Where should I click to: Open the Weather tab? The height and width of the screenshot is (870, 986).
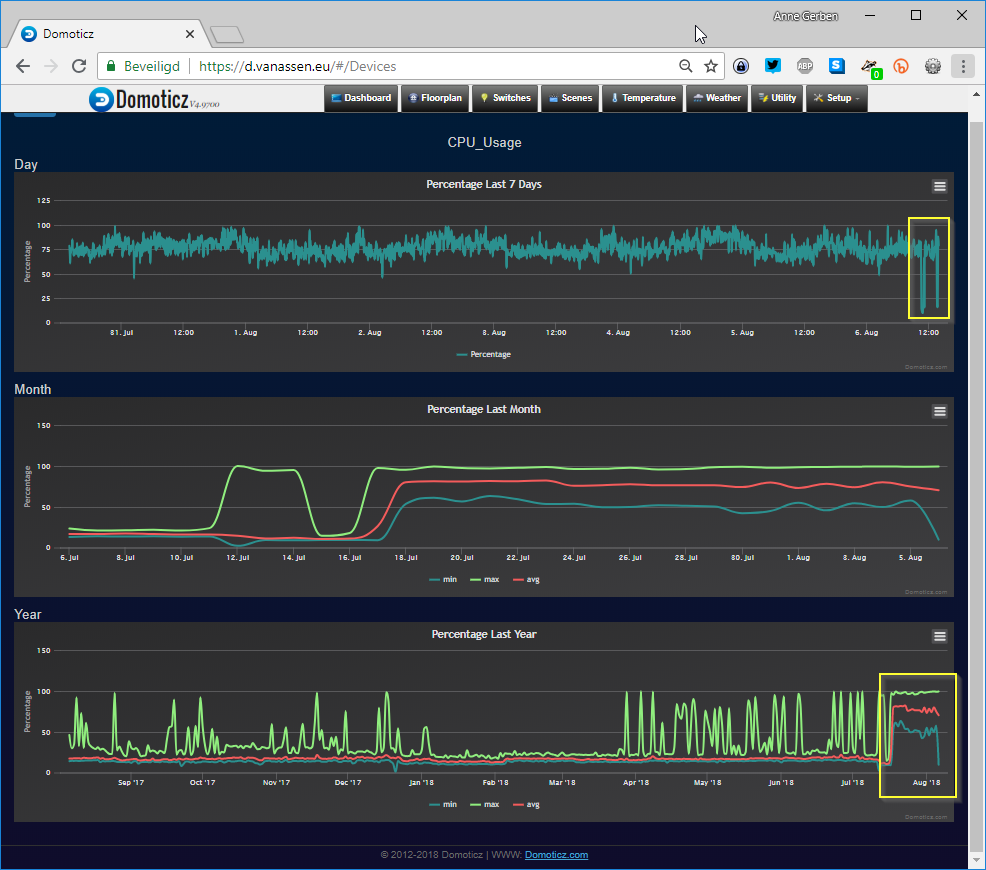point(717,98)
